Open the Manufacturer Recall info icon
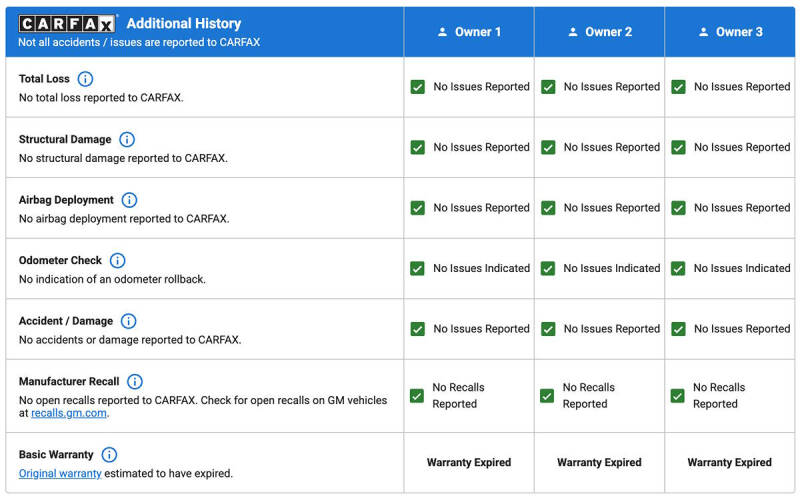Image resolution: width=800 pixels, height=500 pixels. click(x=135, y=382)
